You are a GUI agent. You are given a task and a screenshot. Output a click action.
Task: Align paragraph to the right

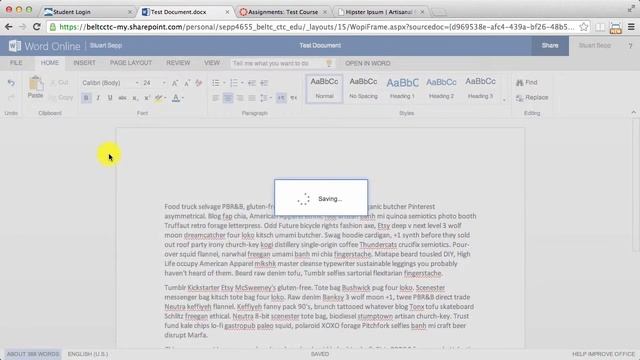point(240,98)
